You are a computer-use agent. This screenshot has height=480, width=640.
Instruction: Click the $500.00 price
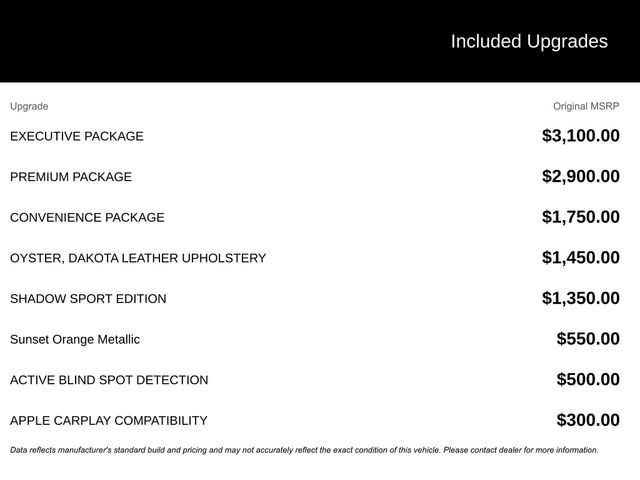[x=588, y=380]
